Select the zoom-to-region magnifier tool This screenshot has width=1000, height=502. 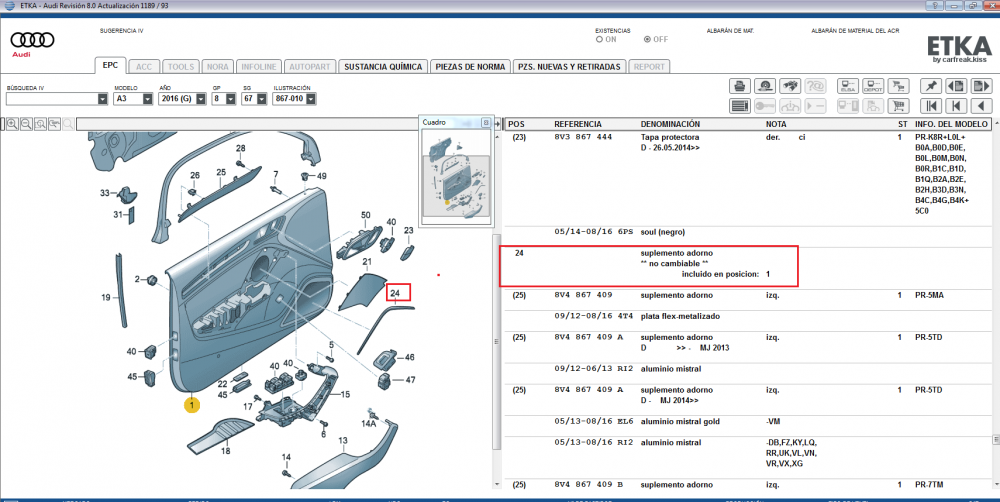pos(40,124)
